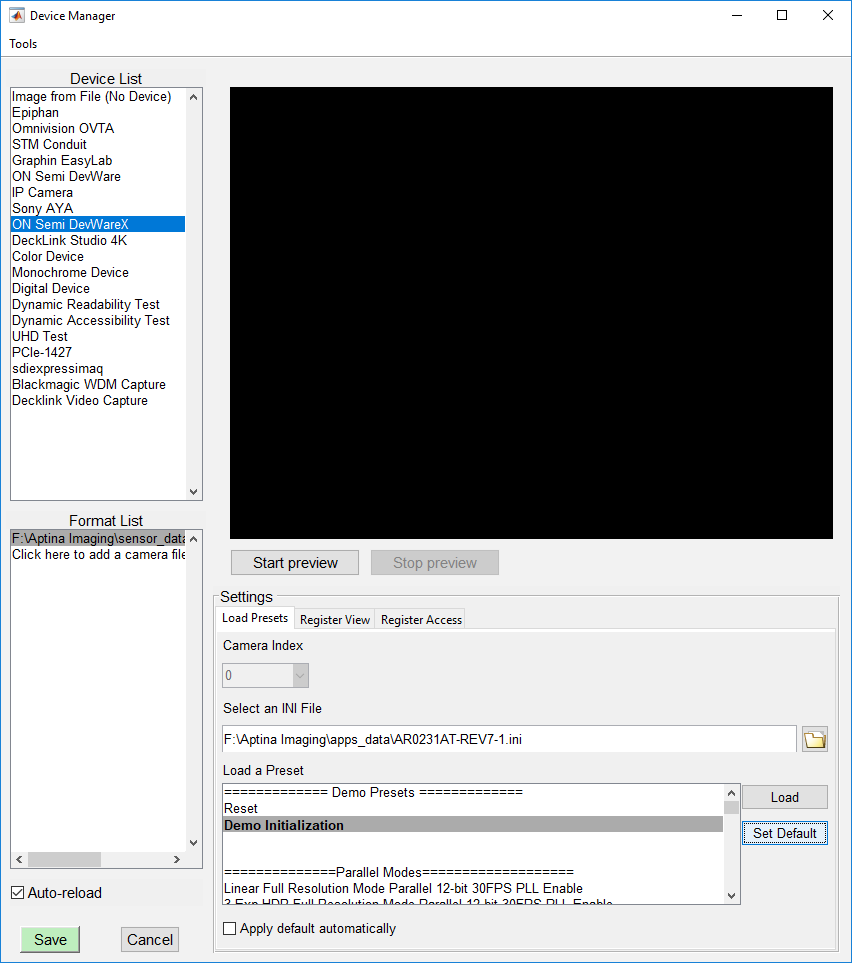Click the preset list scroll down arrow
The width and height of the screenshot is (852, 963).
pyautogui.click(x=731, y=895)
